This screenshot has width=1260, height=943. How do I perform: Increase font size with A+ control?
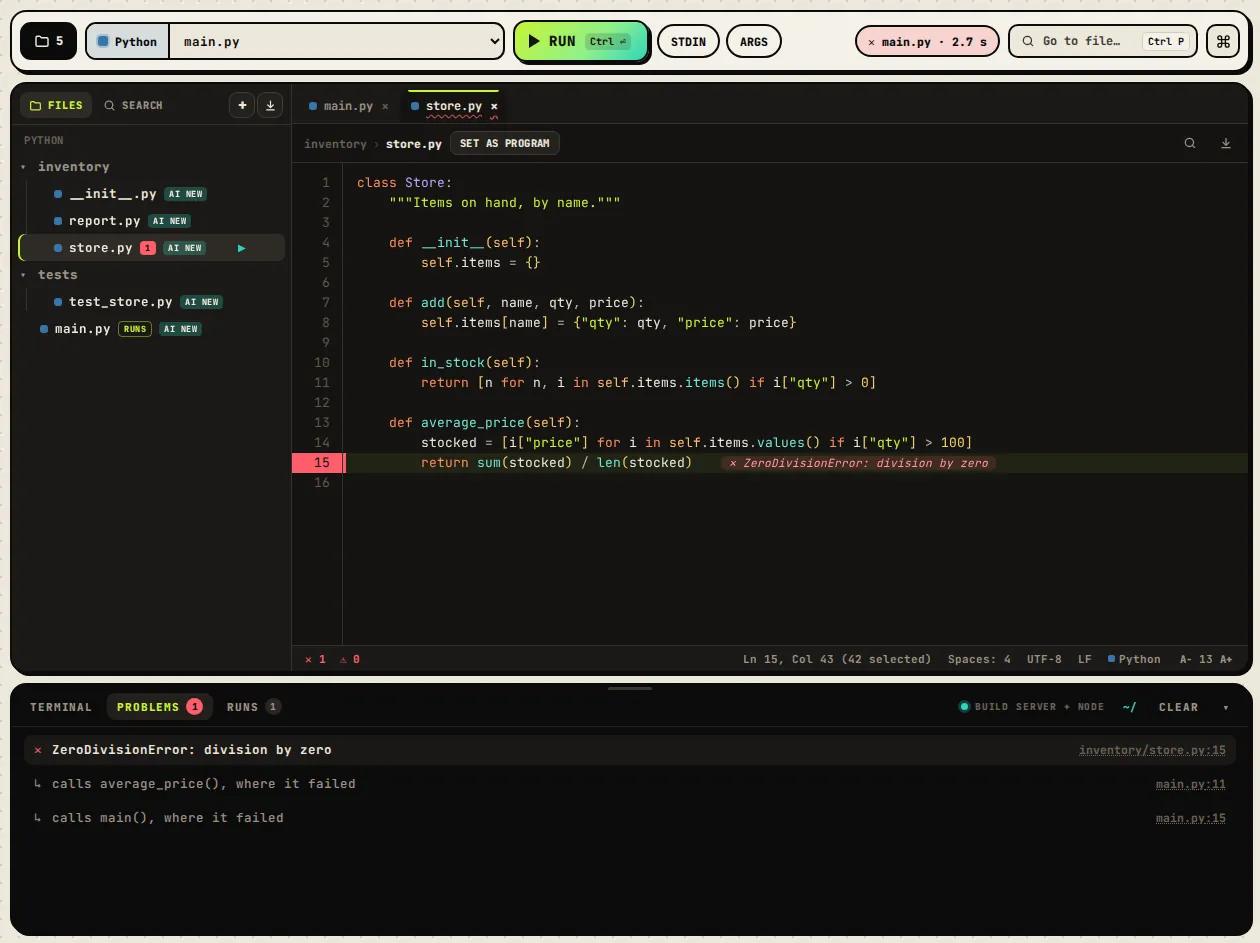tap(1226, 659)
